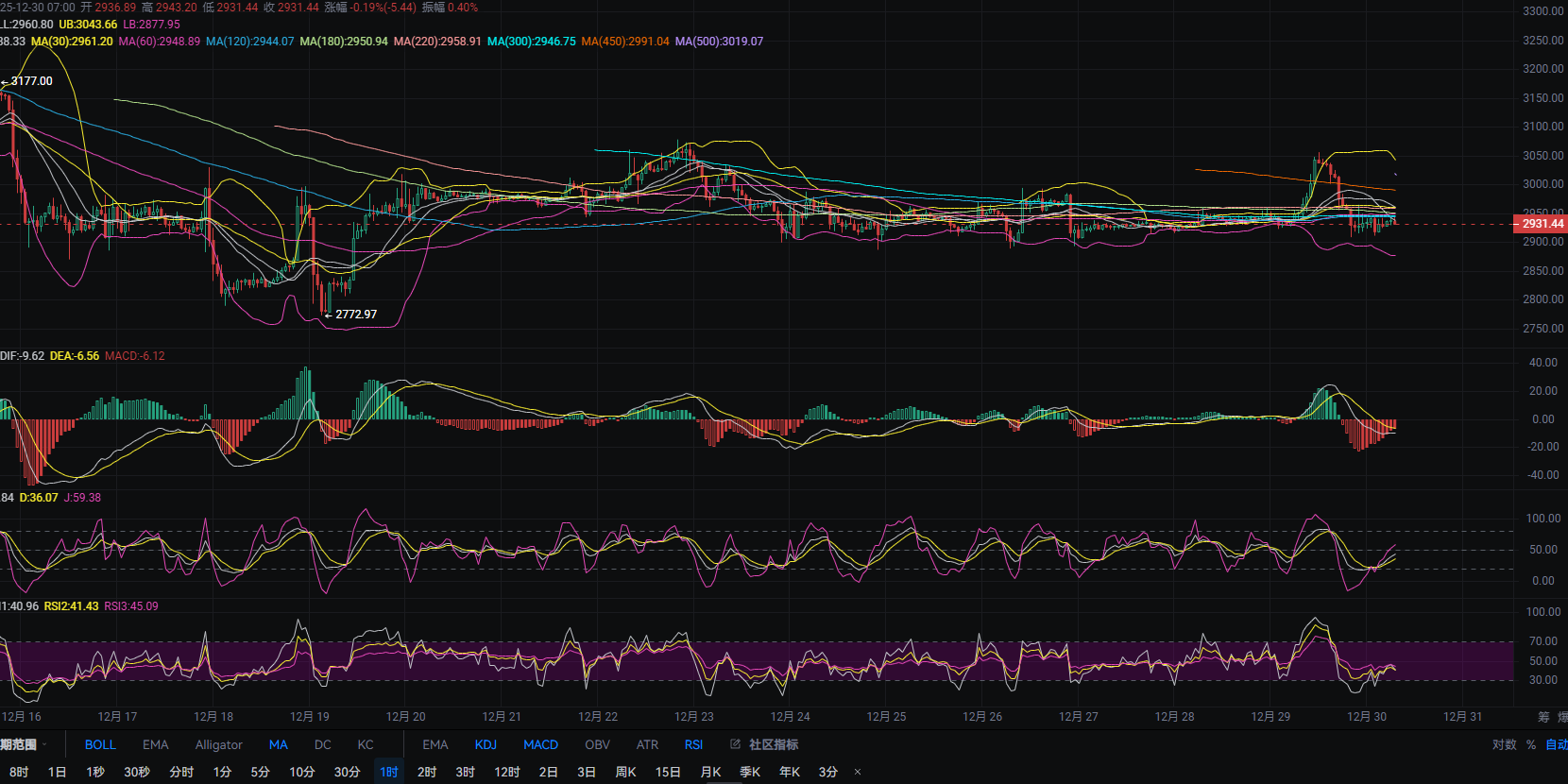Click the 自动 auto-scale button
Viewport: 1568px width, 784px height.
tap(1556, 744)
